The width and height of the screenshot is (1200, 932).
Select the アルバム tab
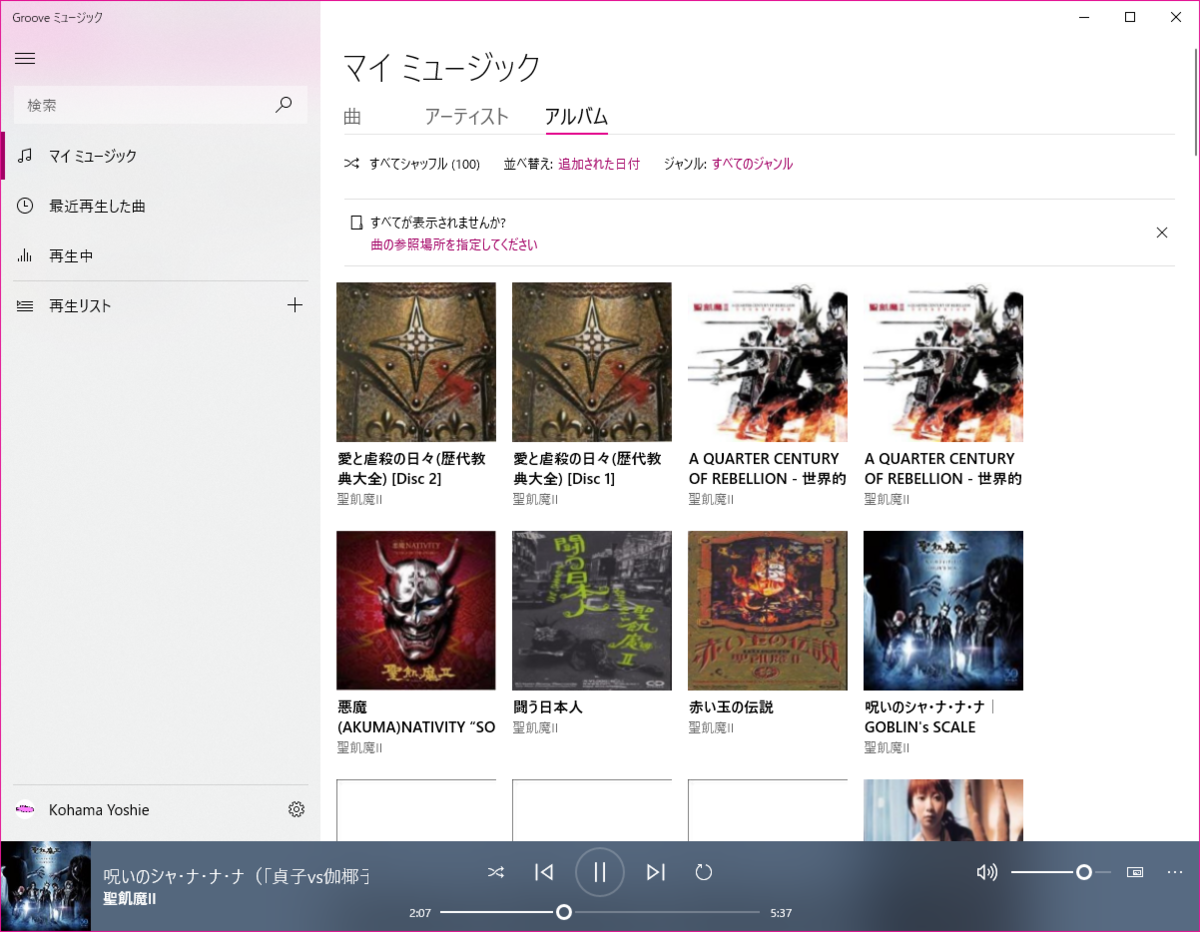[577, 117]
